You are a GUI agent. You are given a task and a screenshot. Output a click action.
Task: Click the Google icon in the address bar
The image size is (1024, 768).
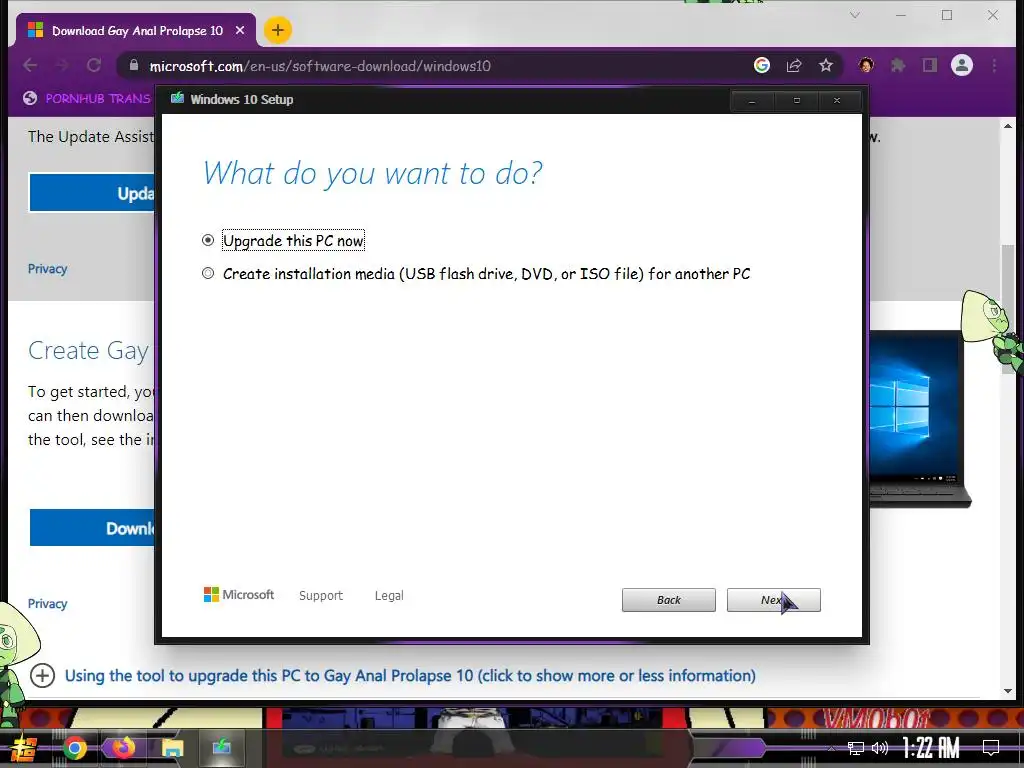click(x=761, y=65)
